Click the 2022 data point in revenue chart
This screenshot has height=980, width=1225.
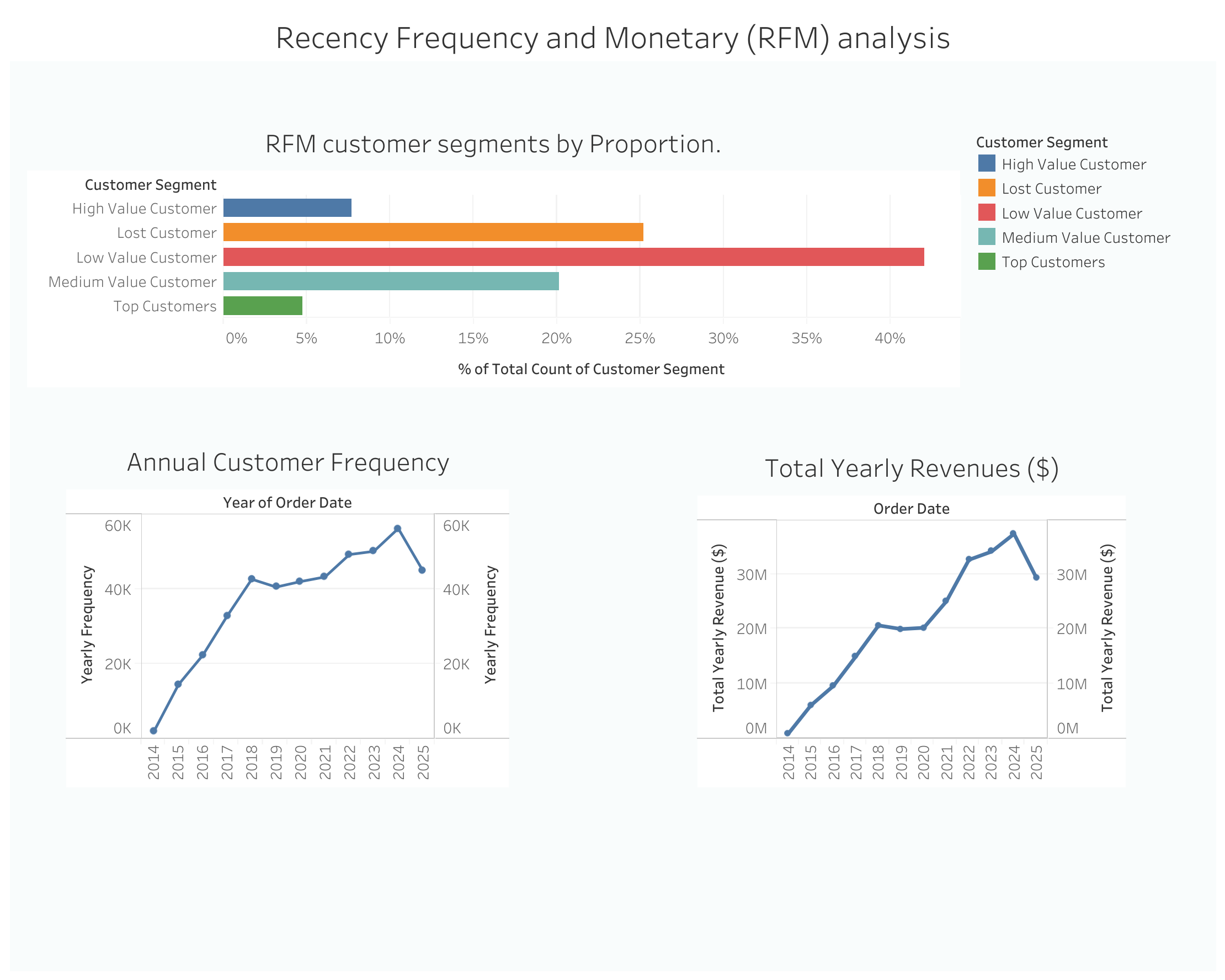[x=968, y=560]
